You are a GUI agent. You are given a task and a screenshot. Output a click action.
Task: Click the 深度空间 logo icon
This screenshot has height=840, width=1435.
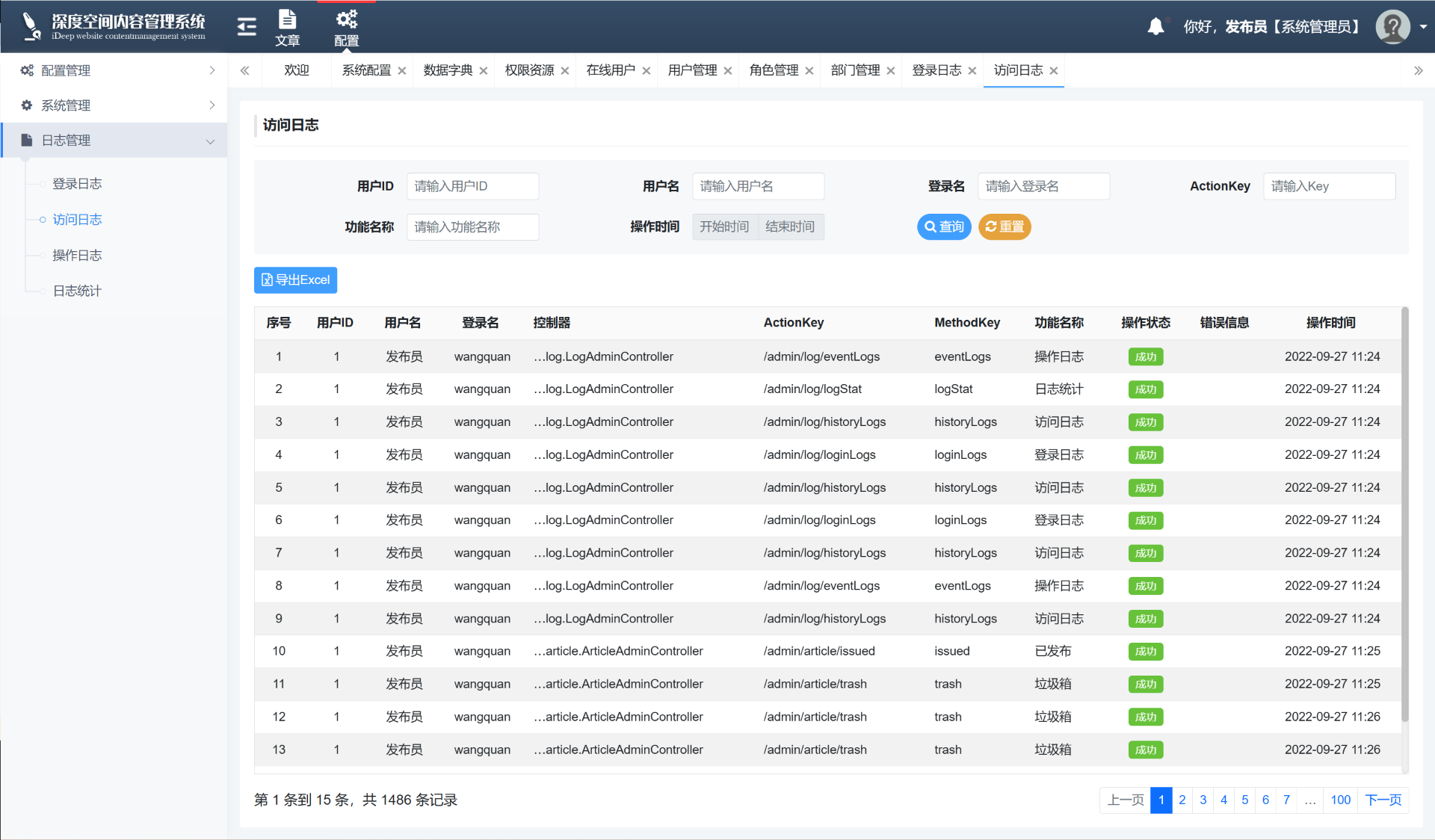(30, 26)
